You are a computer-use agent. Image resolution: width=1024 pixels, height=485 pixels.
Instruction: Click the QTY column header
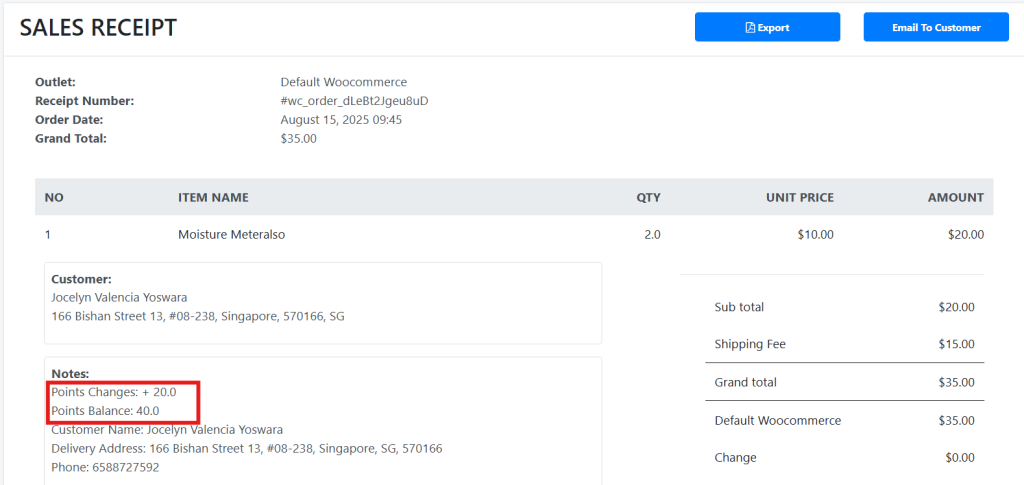[648, 198]
